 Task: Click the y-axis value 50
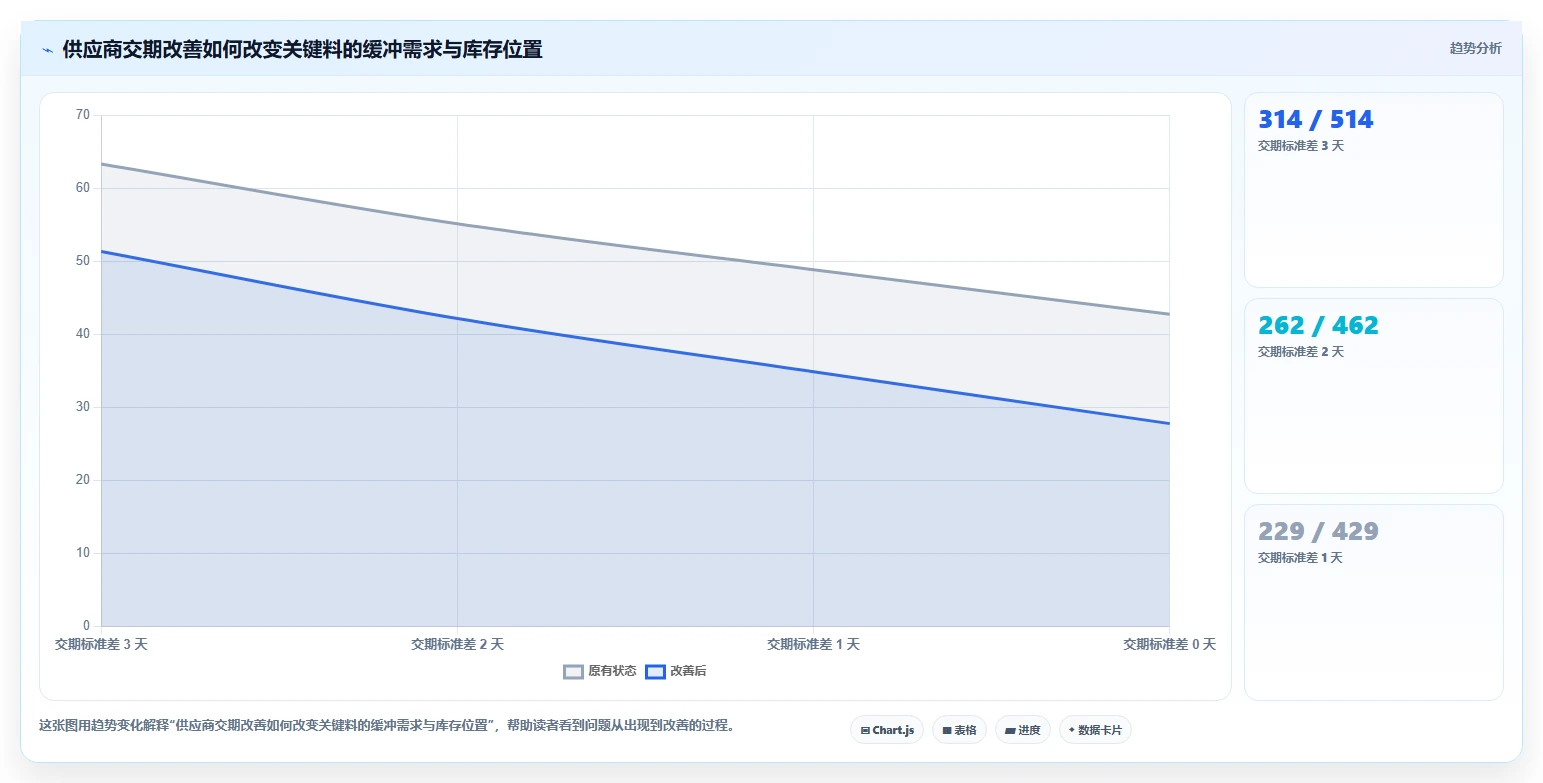pyautogui.click(x=83, y=261)
